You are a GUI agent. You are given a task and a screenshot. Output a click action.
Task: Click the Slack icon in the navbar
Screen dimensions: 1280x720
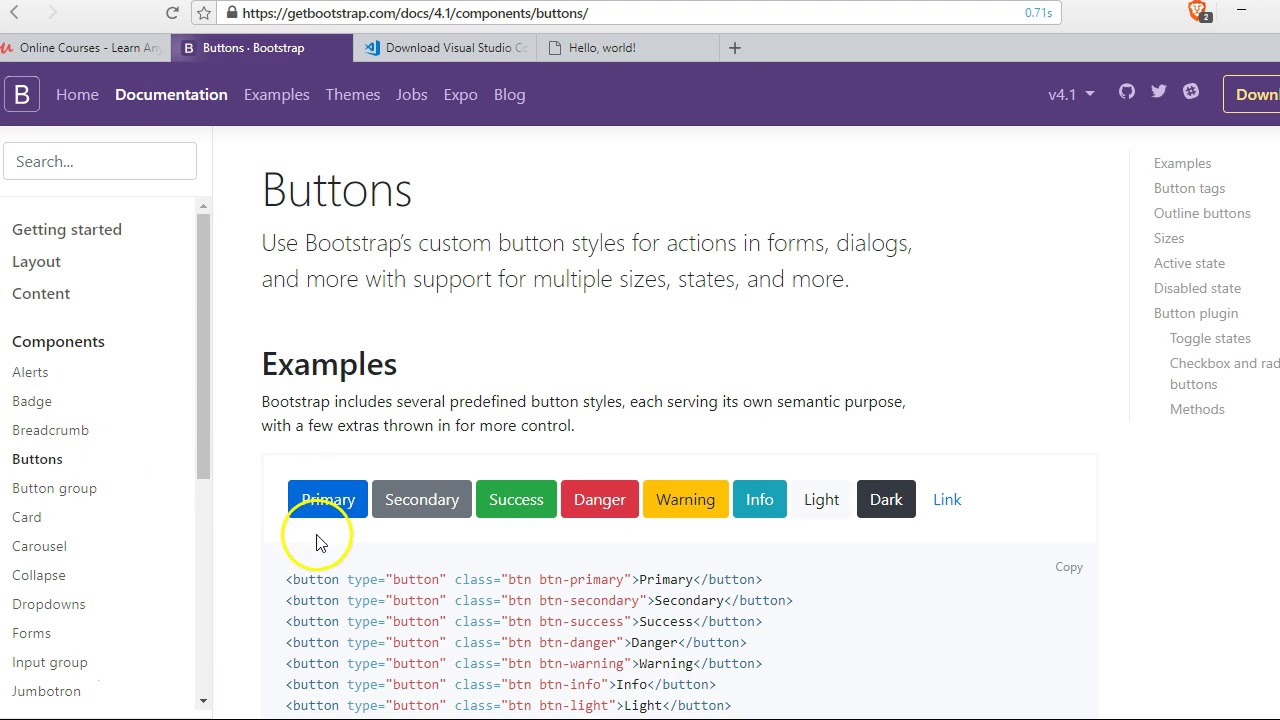[x=1191, y=92]
